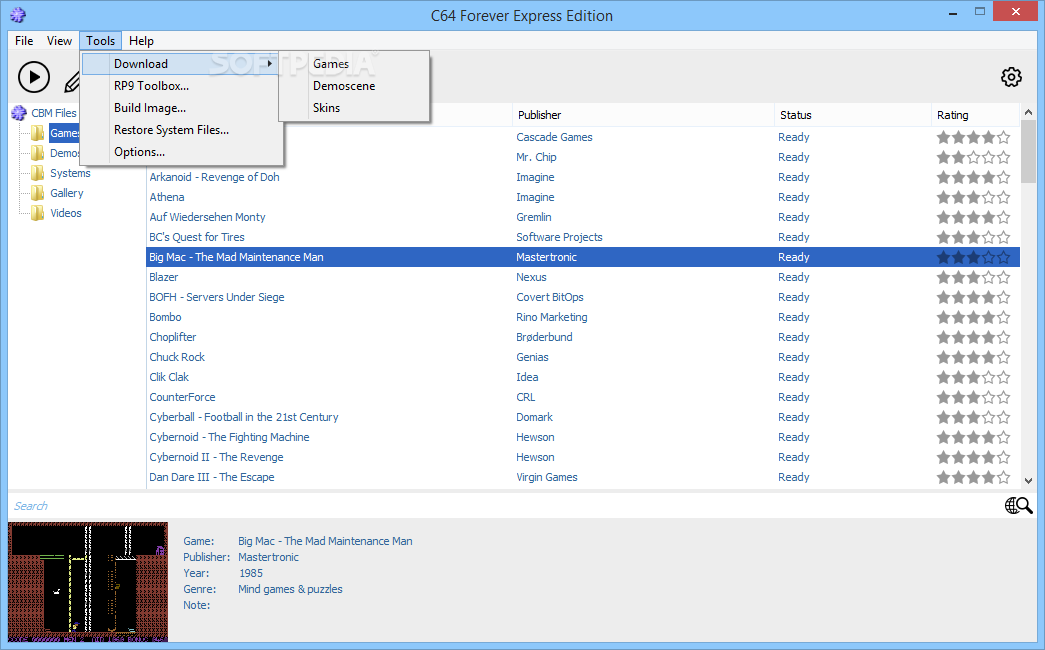Click the CBM Files root icon
1045x650 pixels.
19,113
